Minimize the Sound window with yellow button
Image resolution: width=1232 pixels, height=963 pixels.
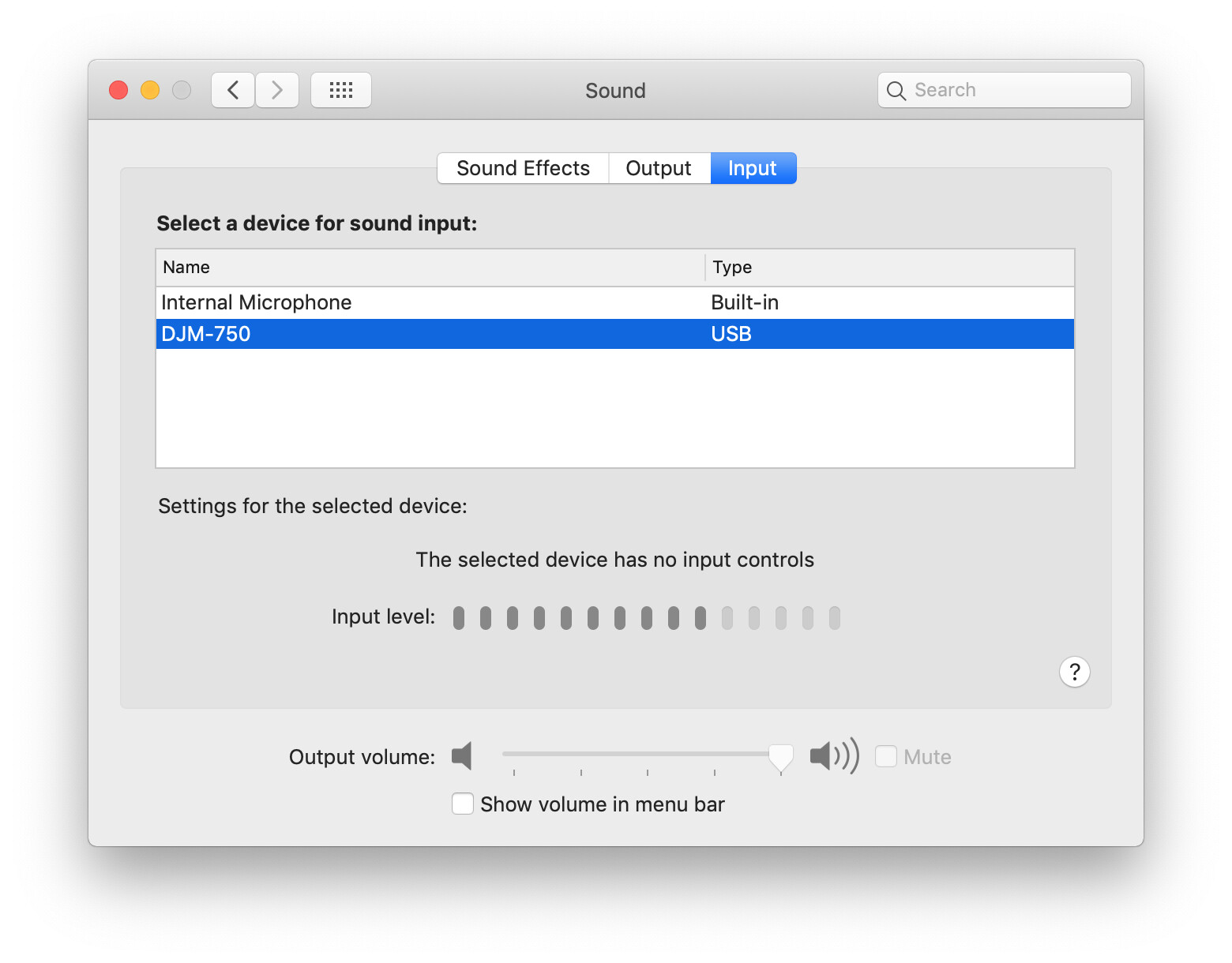(150, 90)
